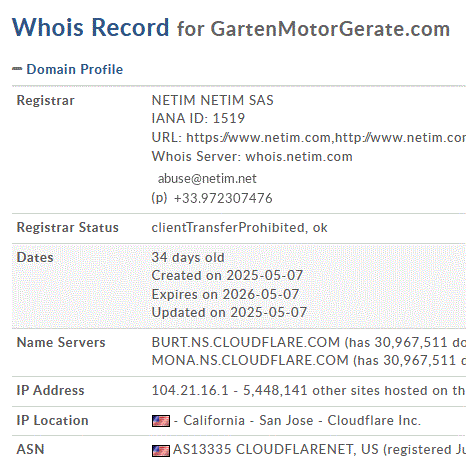This screenshot has height=461, width=467.
Task: Click 'AS13335 CLOUDFLARENET, US' ASN value
Action: (276, 450)
